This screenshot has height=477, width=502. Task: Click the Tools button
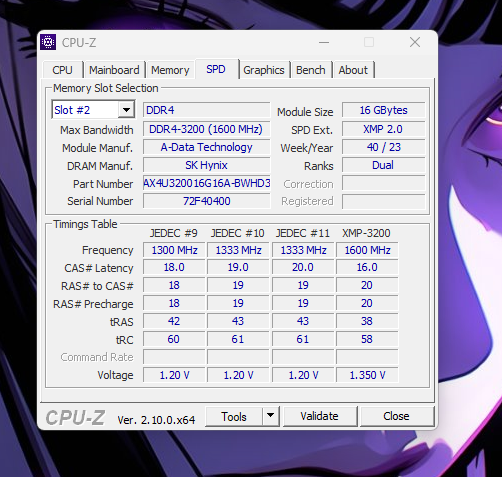click(234, 416)
